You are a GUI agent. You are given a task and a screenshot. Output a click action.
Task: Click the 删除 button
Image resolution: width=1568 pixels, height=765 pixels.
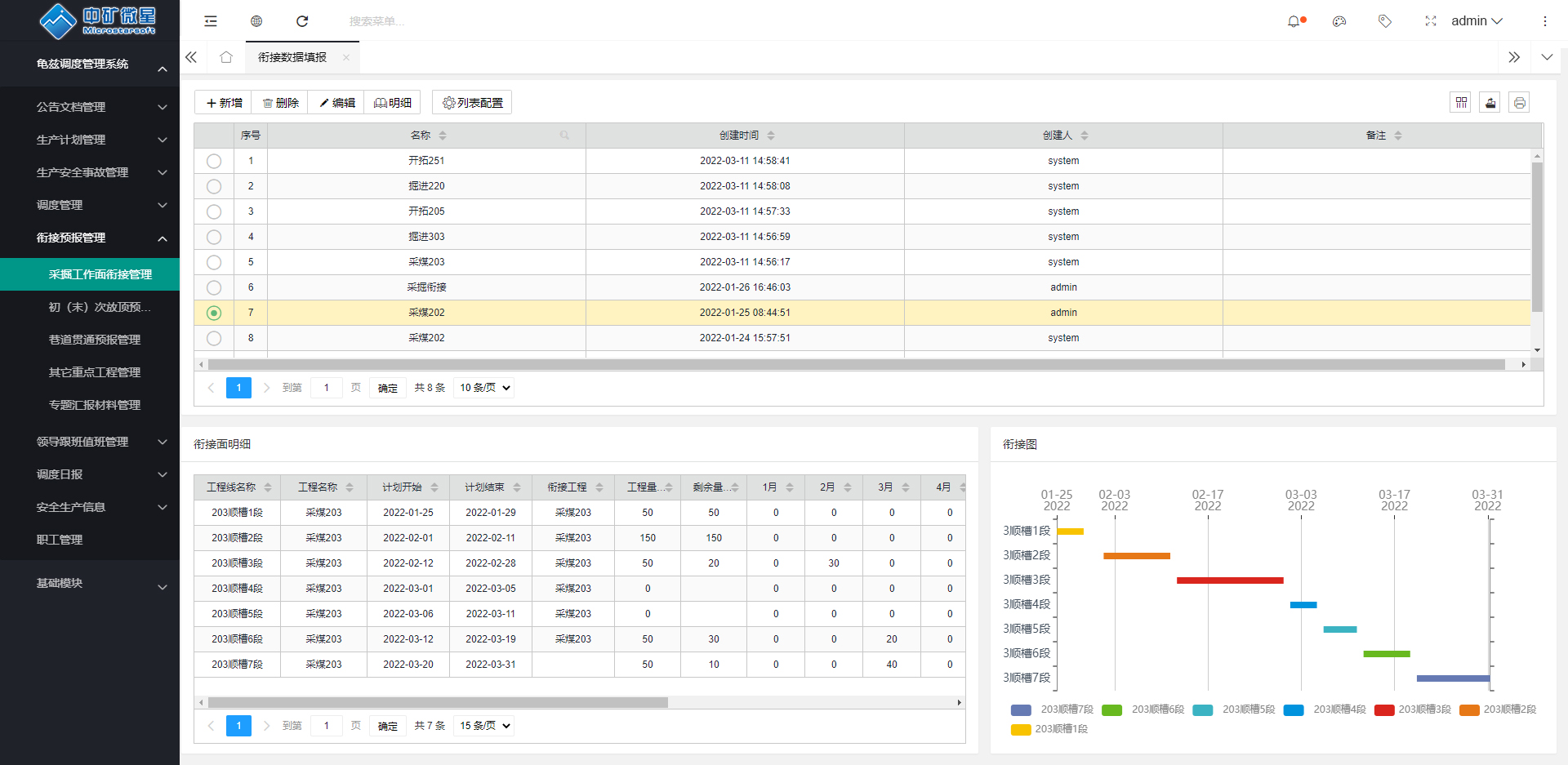(x=280, y=103)
